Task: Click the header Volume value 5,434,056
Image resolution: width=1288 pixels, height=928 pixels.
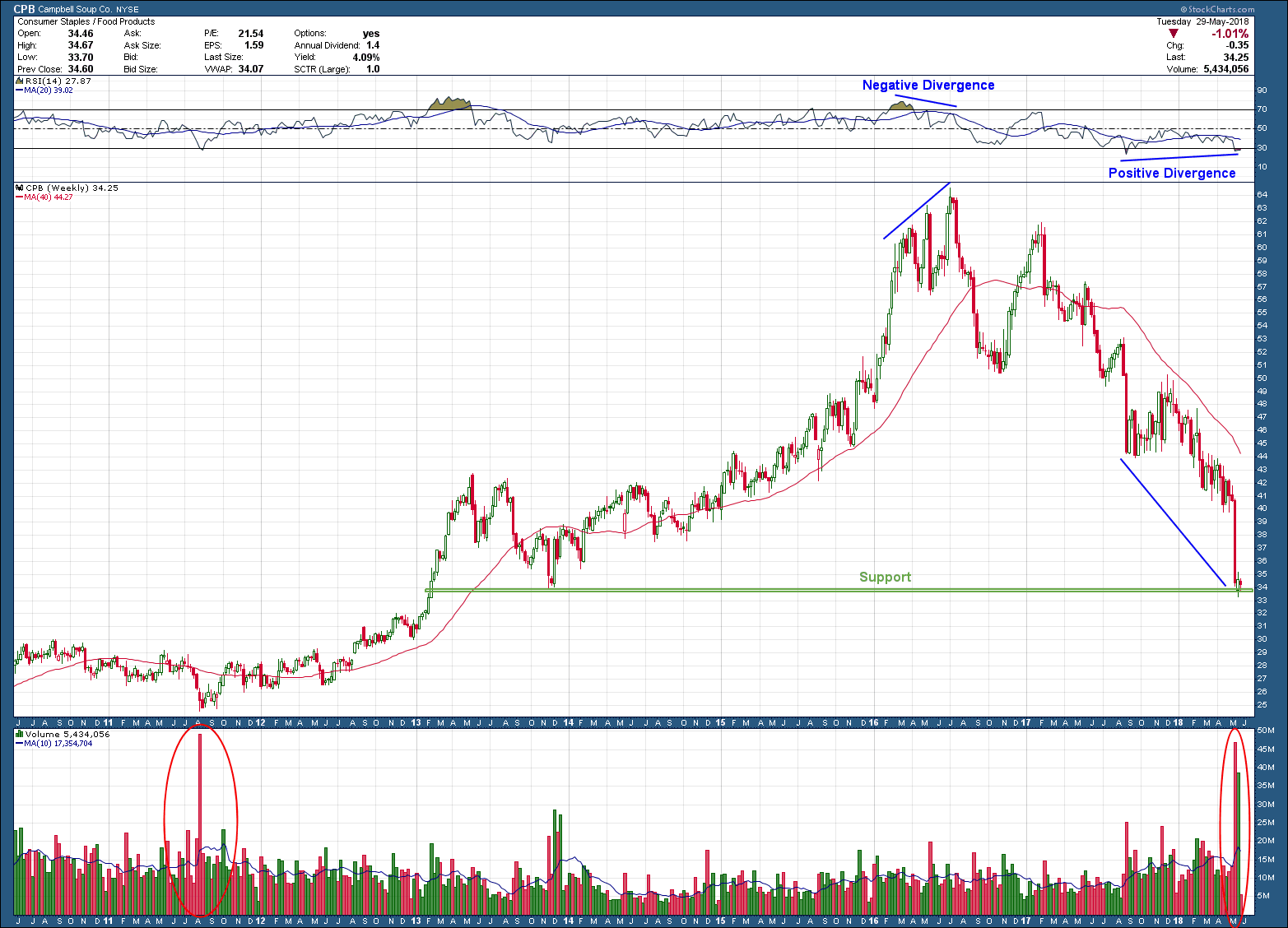Action: click(1225, 69)
